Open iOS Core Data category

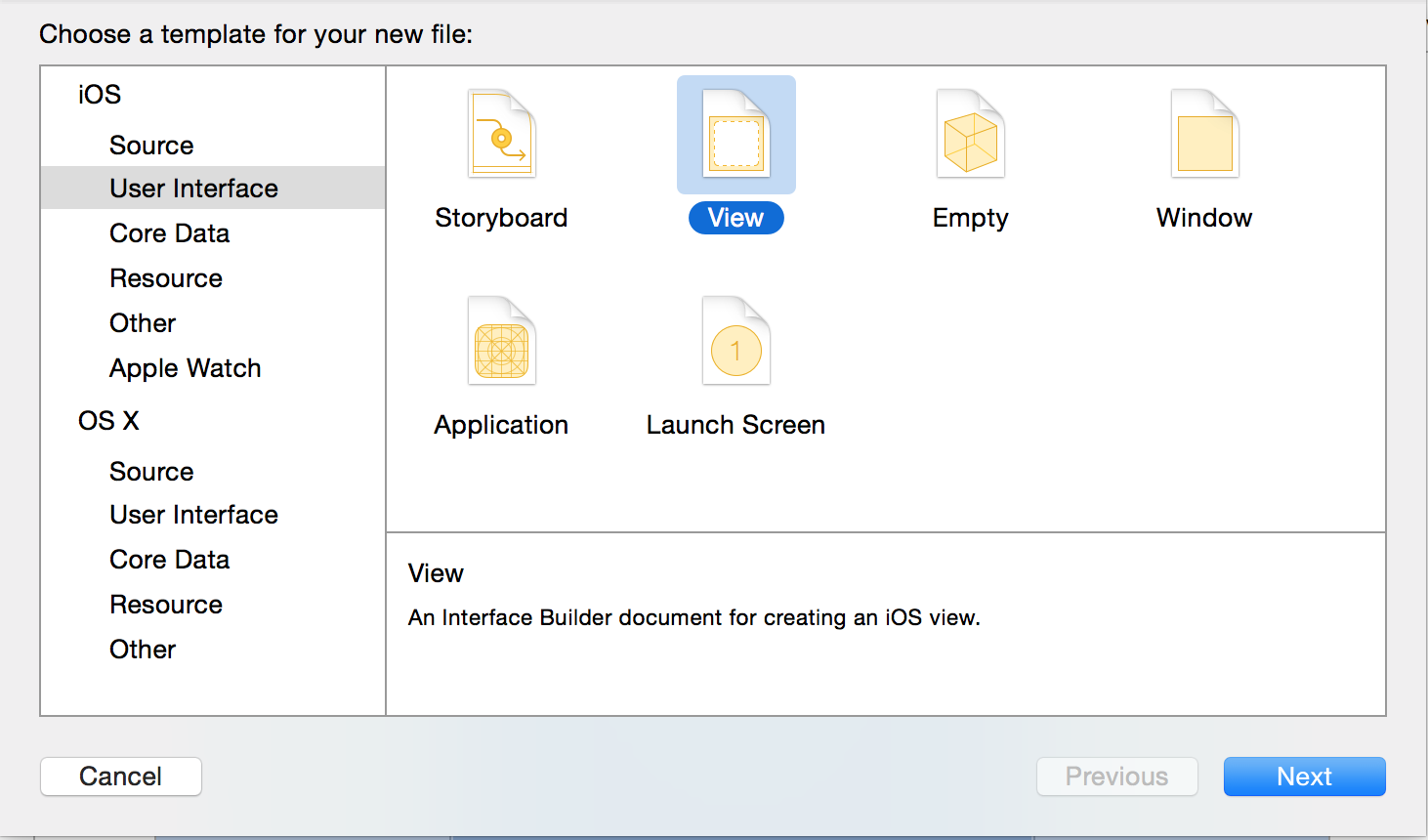tap(169, 233)
